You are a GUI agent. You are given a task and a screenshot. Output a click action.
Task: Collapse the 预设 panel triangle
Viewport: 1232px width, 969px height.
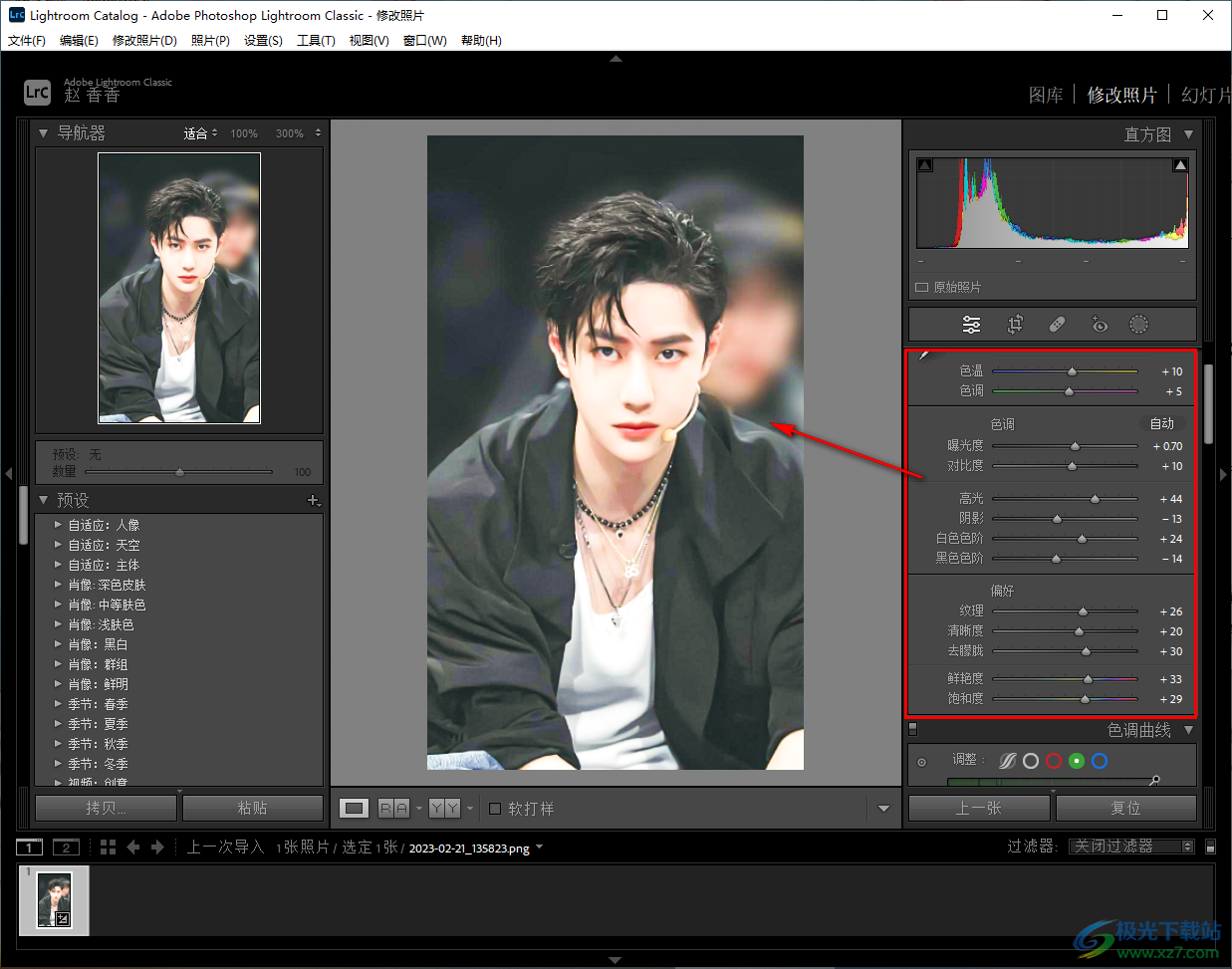(43, 500)
